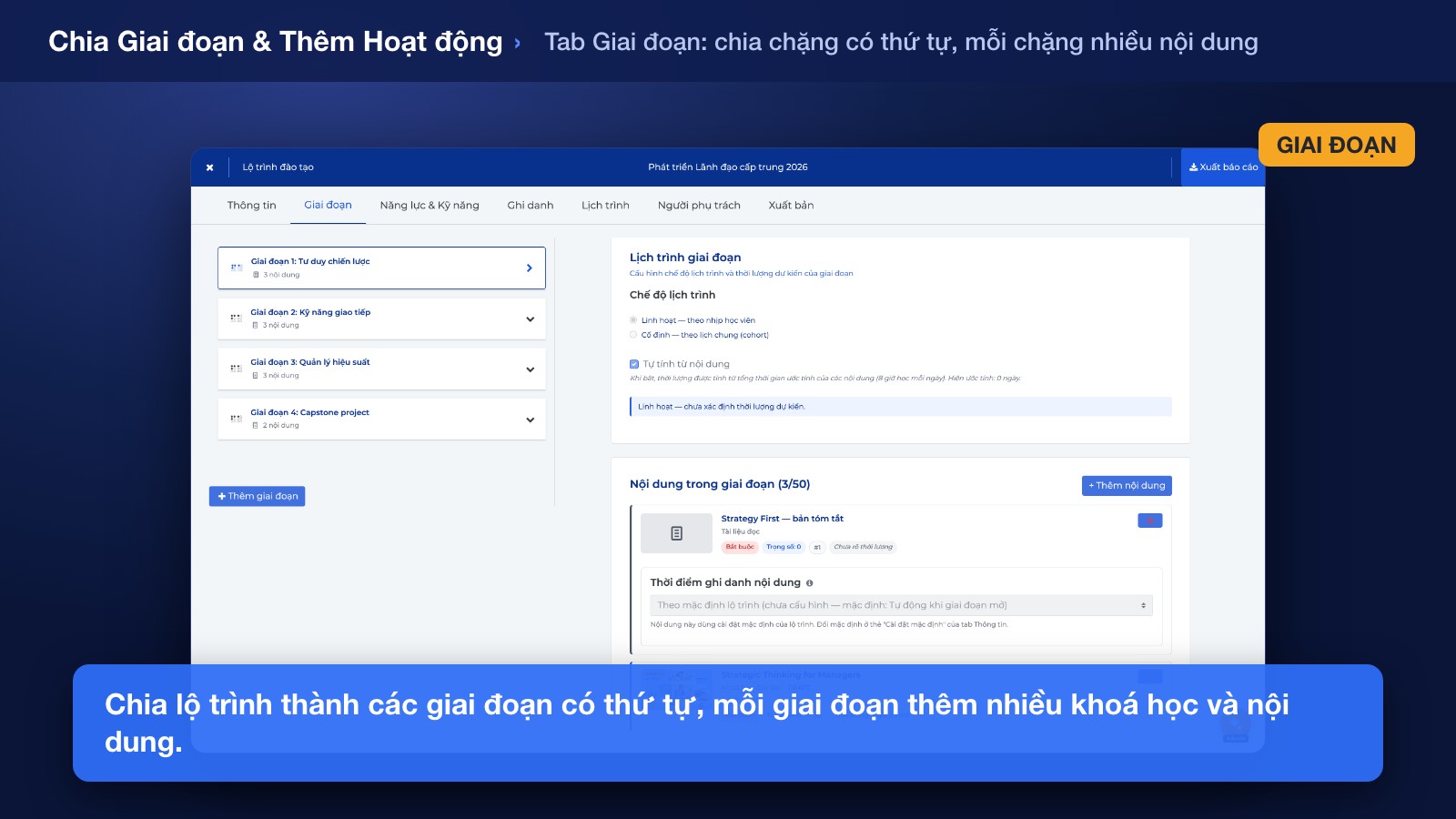This screenshot has height=819, width=1456.
Task: Select the Giai đoạn tab
Action: pos(328,206)
